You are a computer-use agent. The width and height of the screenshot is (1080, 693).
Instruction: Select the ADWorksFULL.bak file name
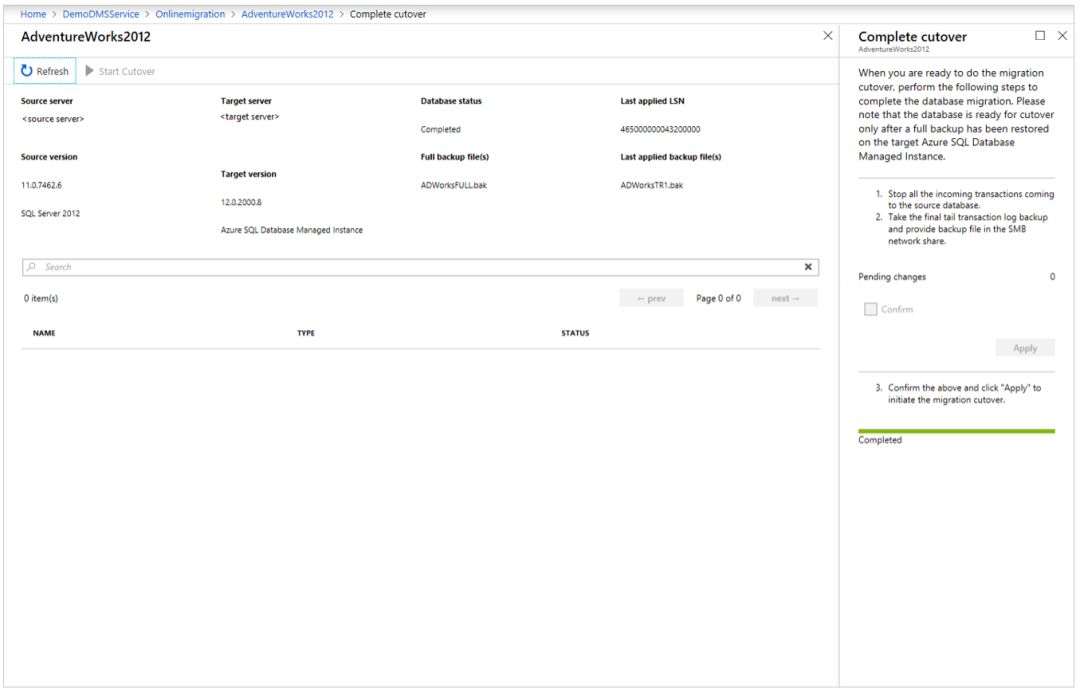coord(454,185)
